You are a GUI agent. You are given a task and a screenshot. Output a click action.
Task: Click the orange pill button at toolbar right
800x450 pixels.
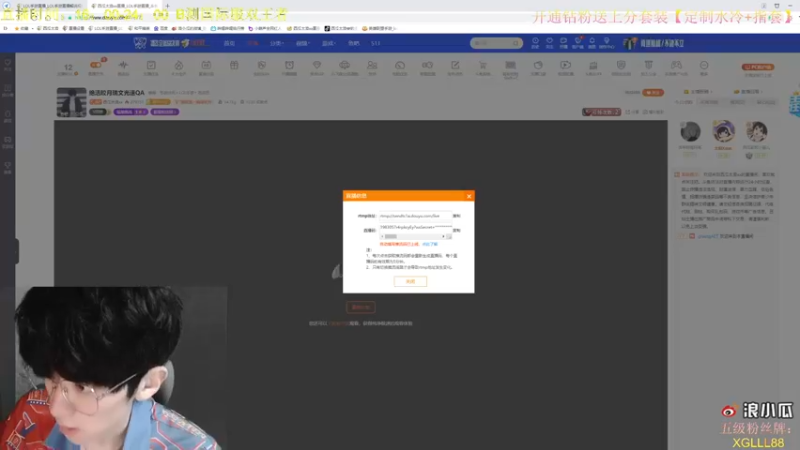[758, 67]
